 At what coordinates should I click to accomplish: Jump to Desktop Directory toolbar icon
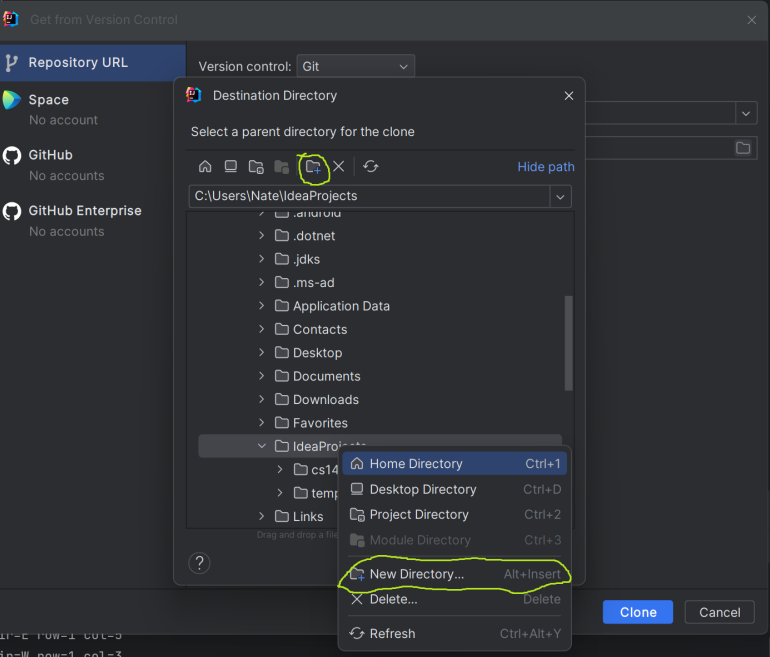230,166
